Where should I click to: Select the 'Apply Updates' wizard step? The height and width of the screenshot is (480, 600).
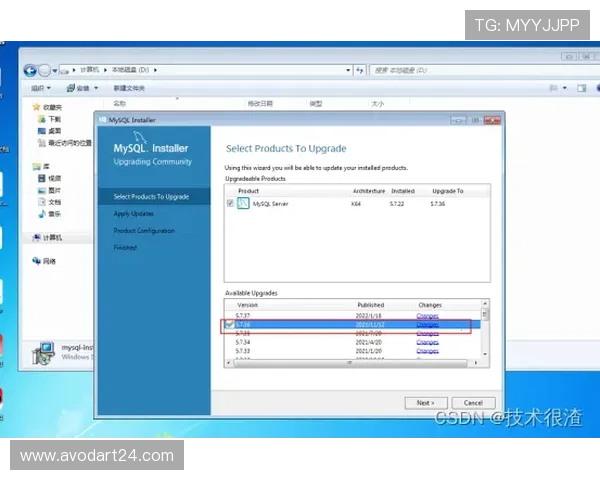134,214
